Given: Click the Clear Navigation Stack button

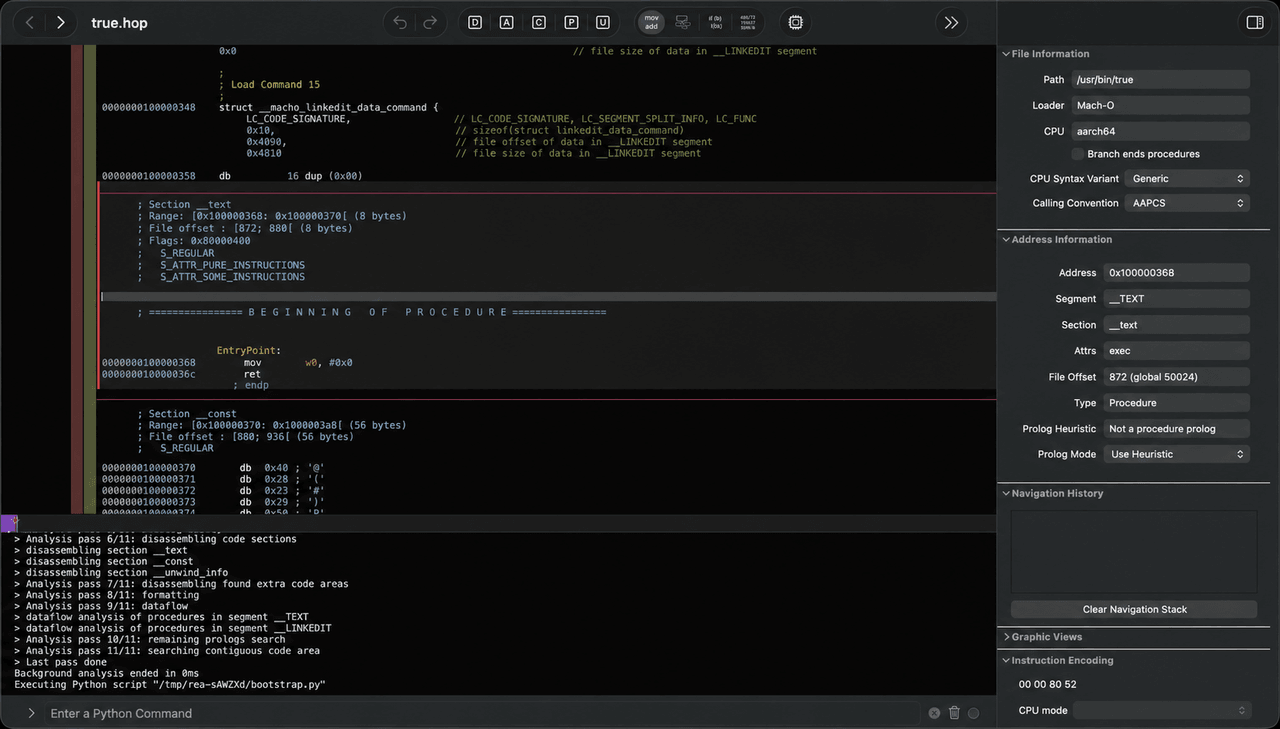Looking at the screenshot, I should [1134, 609].
